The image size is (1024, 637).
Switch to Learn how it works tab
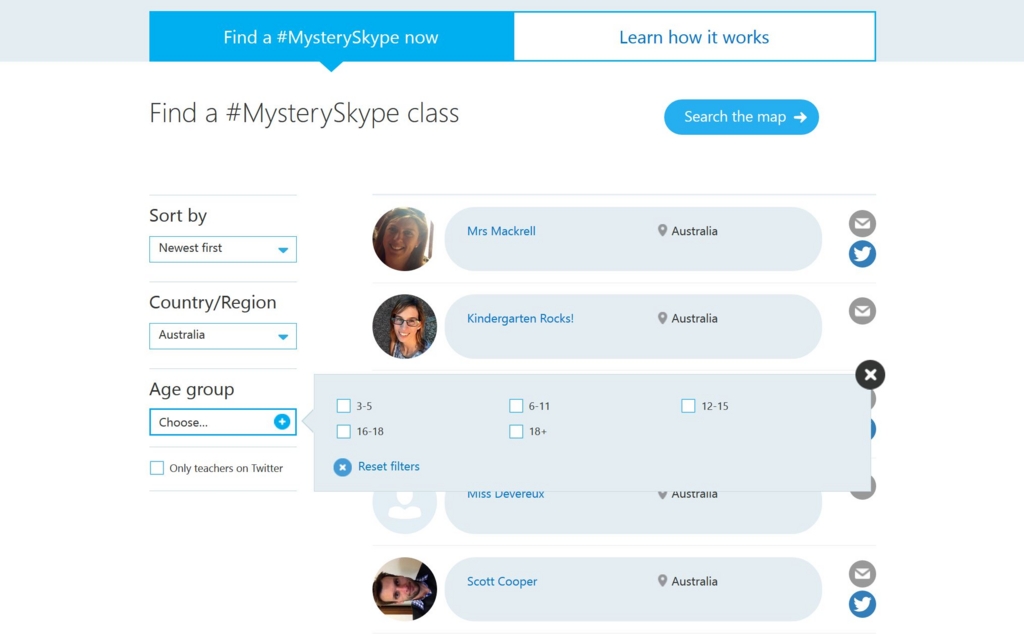[694, 37]
